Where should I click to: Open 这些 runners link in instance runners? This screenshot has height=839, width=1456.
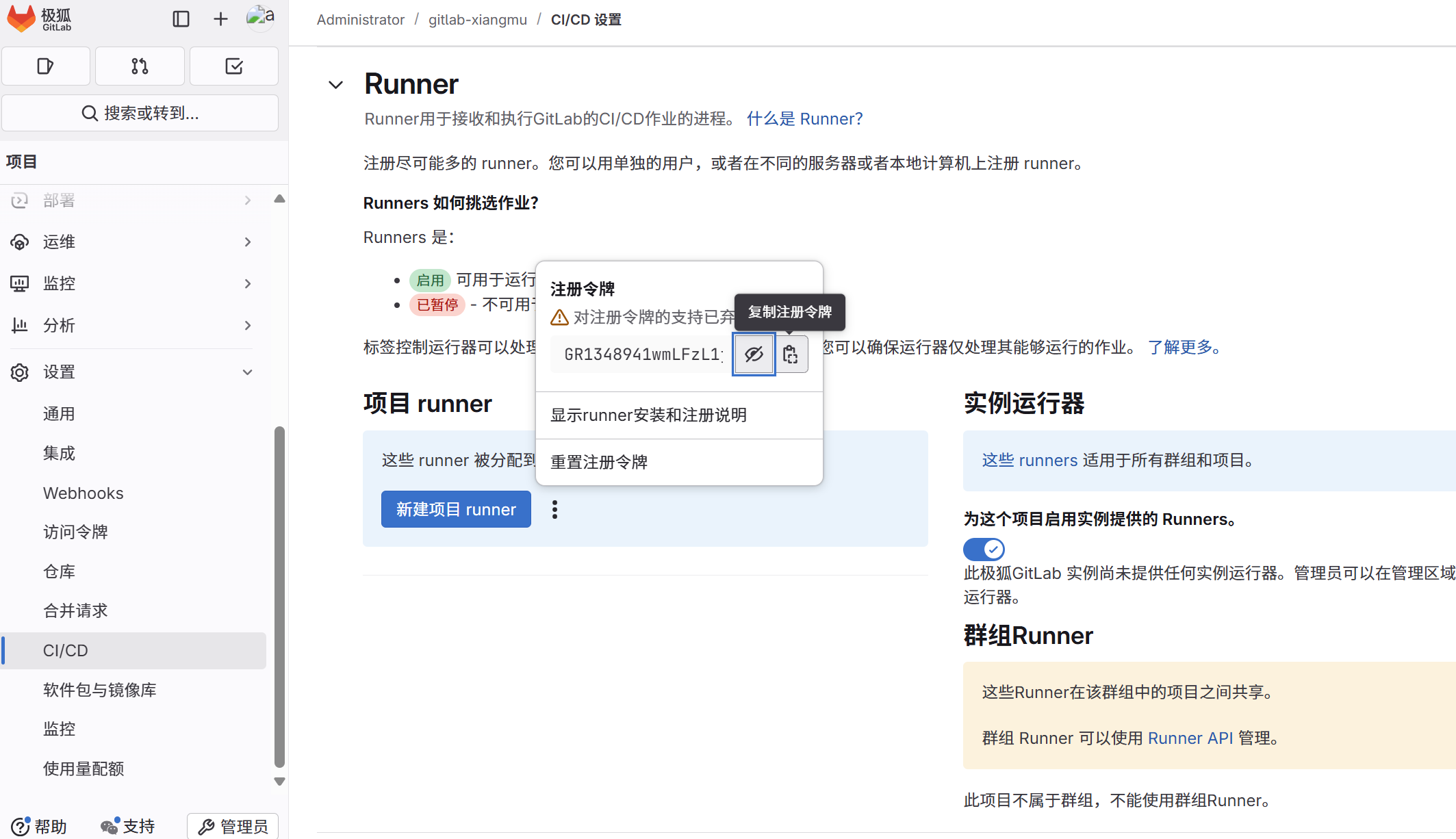1030,461
